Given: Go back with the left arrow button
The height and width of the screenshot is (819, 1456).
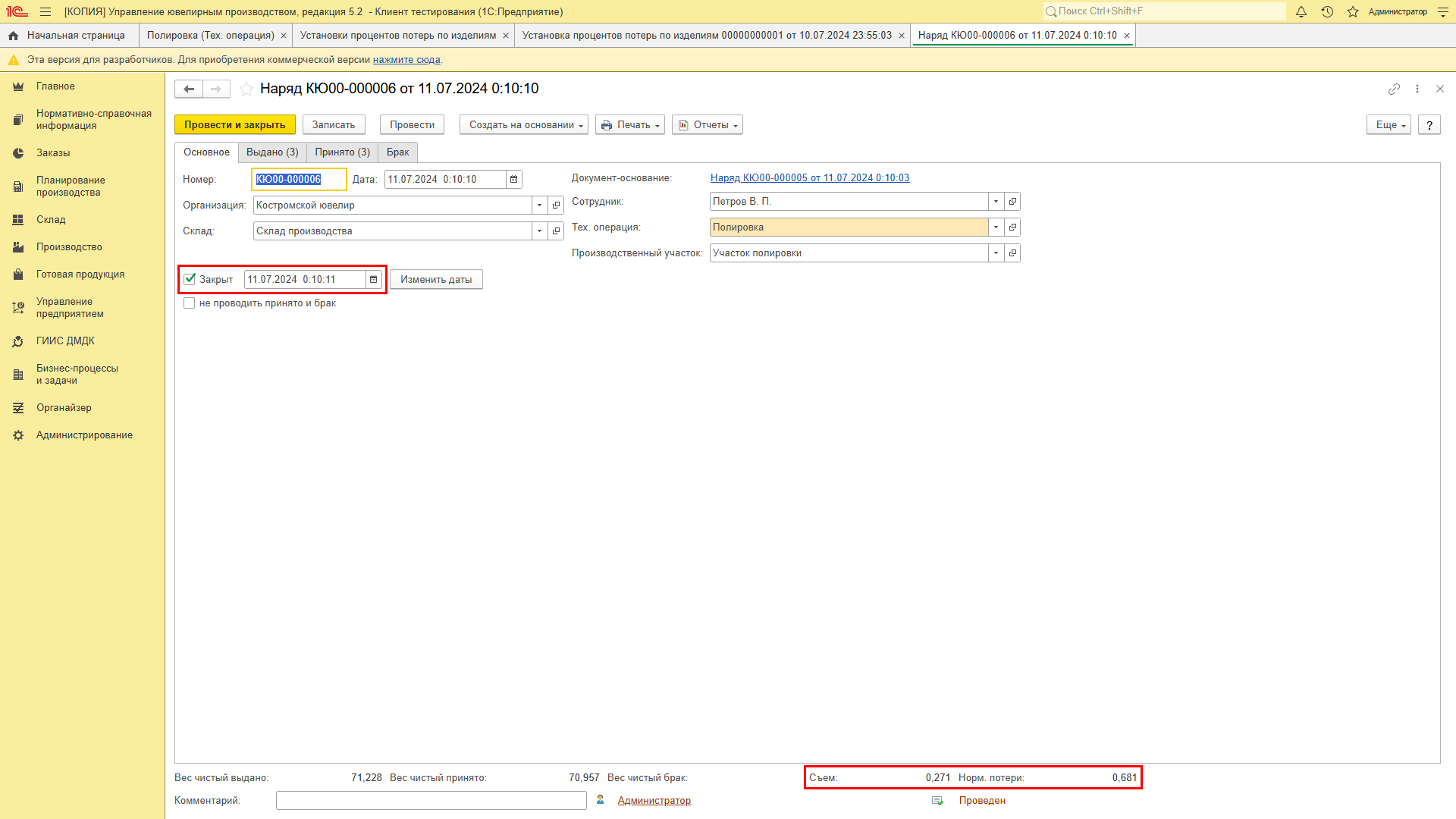Looking at the screenshot, I should coord(189,89).
